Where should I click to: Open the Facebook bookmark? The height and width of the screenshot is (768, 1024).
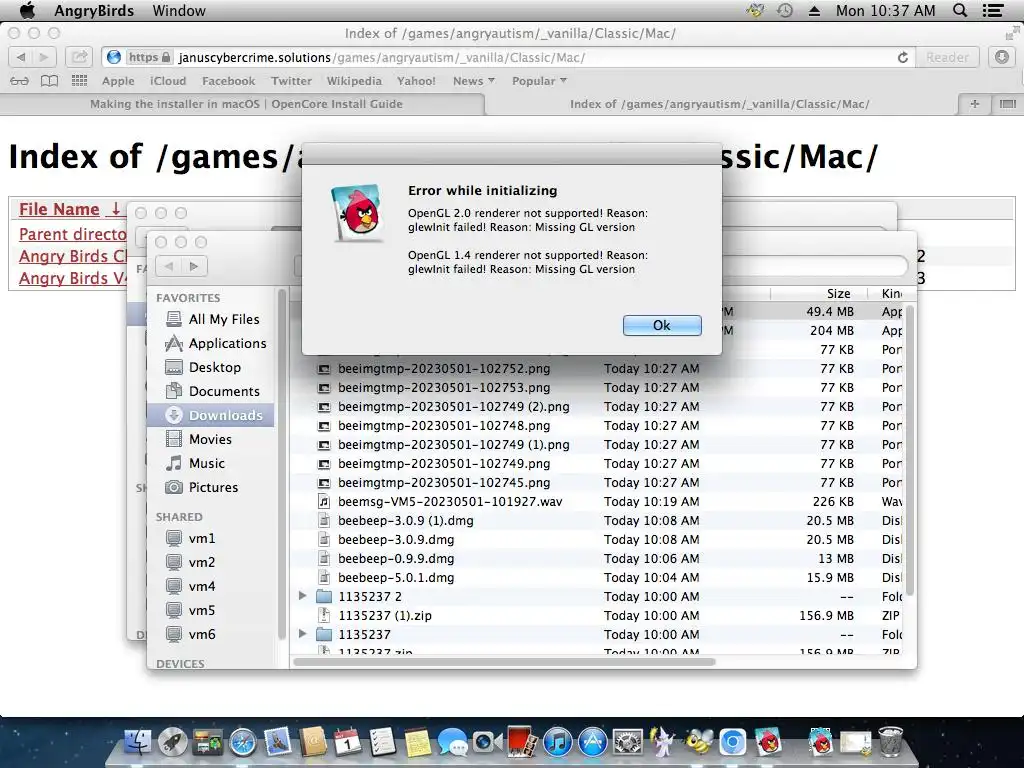(229, 81)
